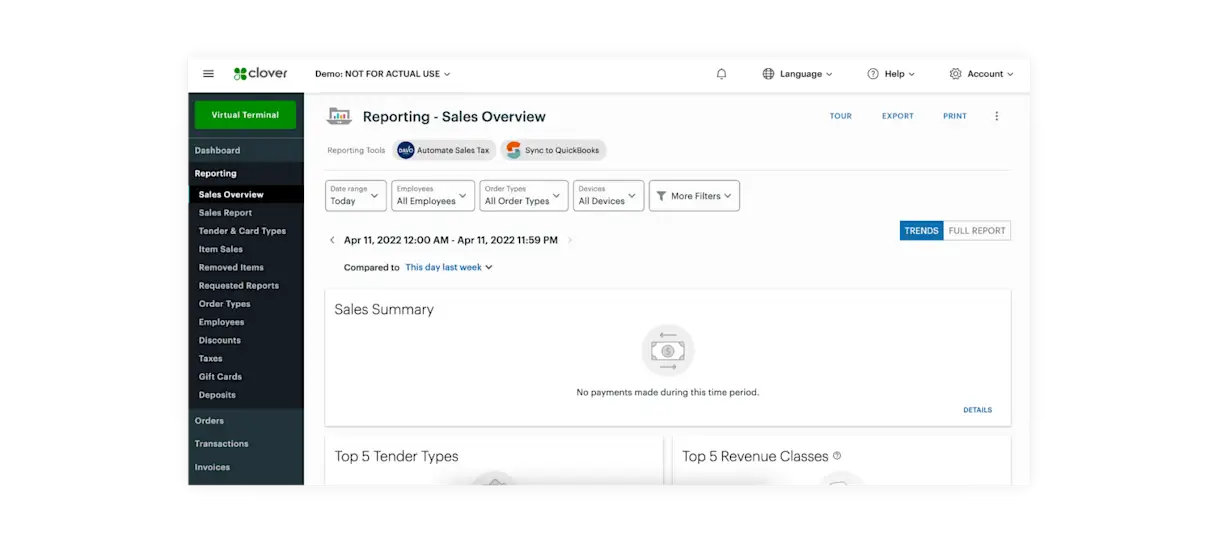This screenshot has width=1219, height=542.
Task: Open the All Employees filter dropdown
Action: [x=432, y=196]
